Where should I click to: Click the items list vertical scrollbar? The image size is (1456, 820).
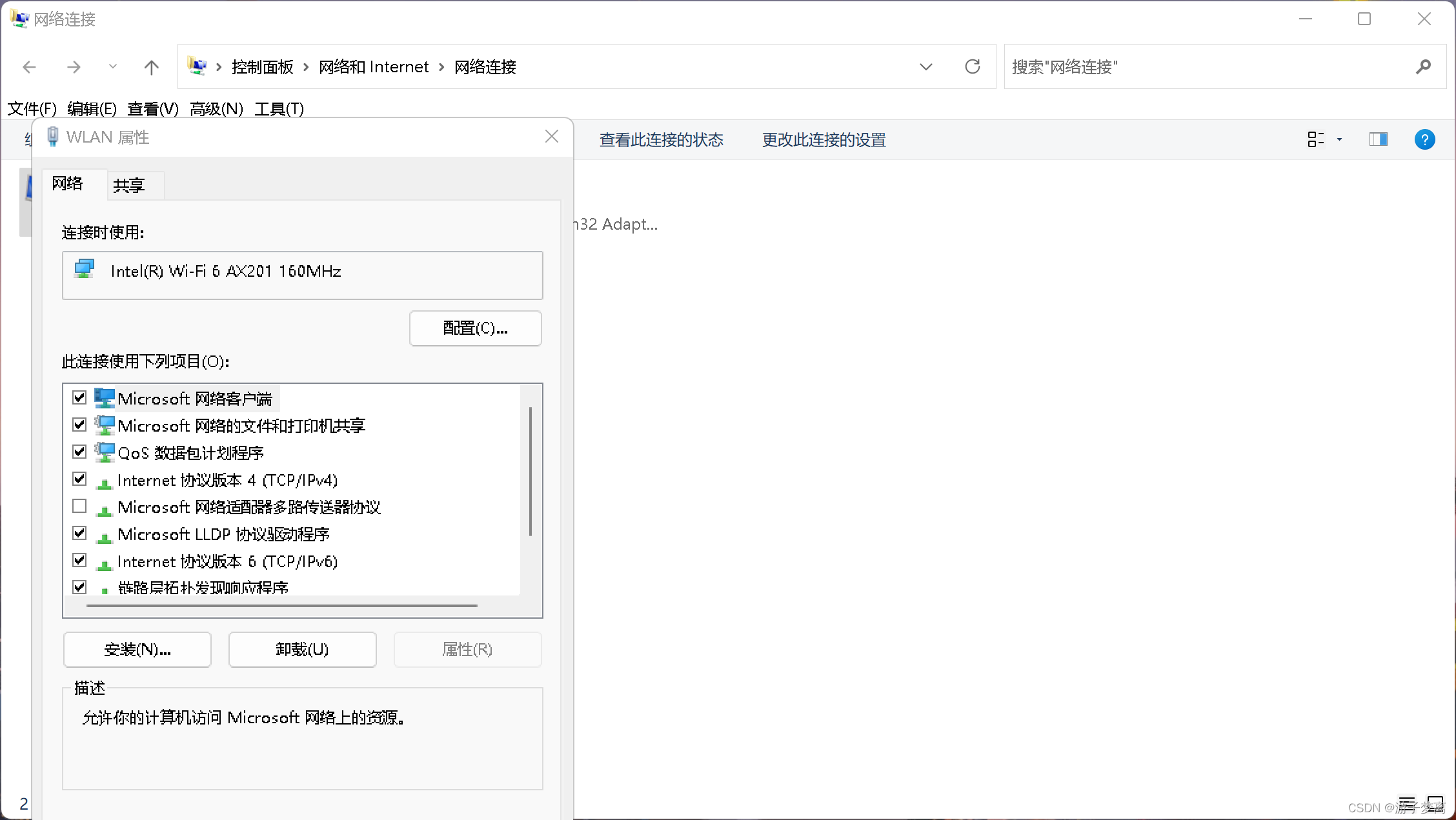531,471
